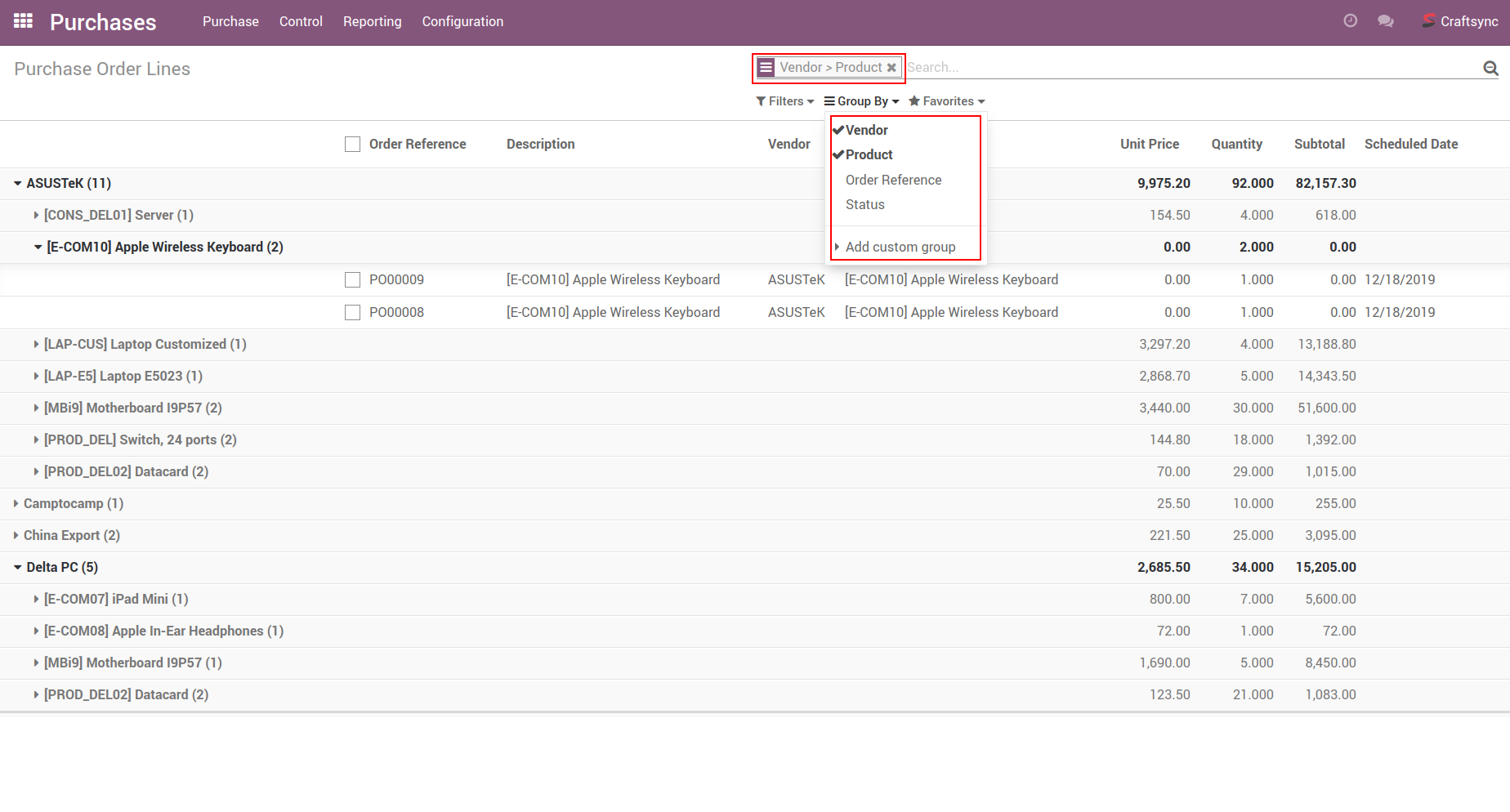Viewport: 1510px width, 812px height.
Task: Remove the Vendor > Product facet
Action: tap(891, 68)
